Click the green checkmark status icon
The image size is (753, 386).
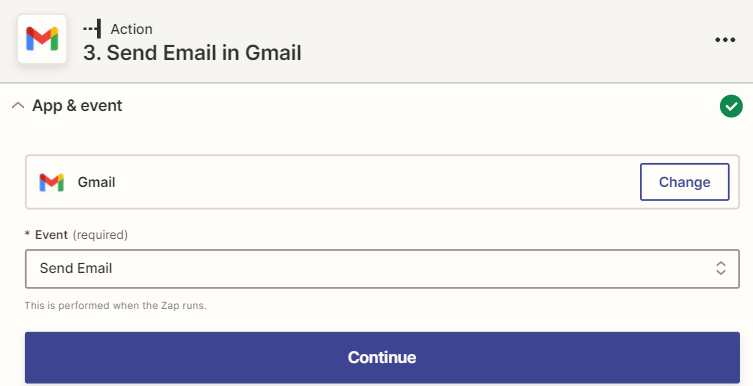(x=731, y=106)
